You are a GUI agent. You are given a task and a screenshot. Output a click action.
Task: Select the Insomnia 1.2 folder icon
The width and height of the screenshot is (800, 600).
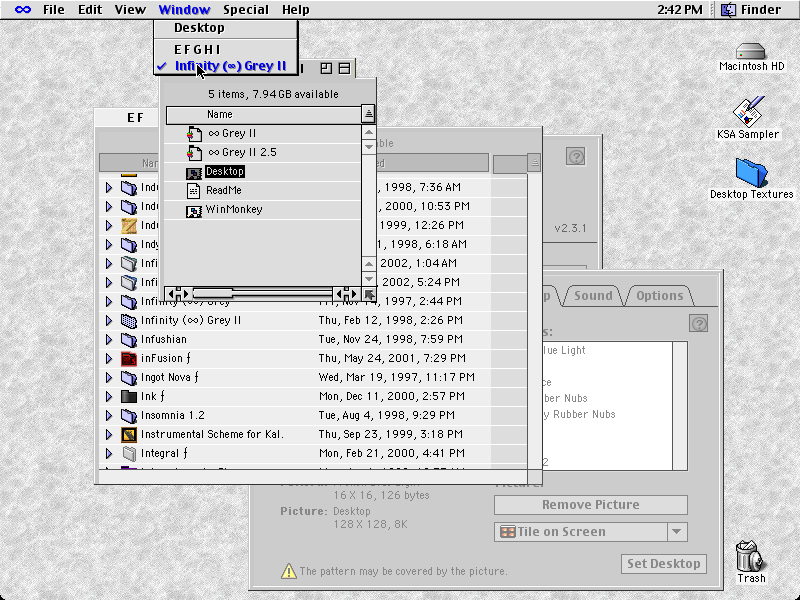129,416
